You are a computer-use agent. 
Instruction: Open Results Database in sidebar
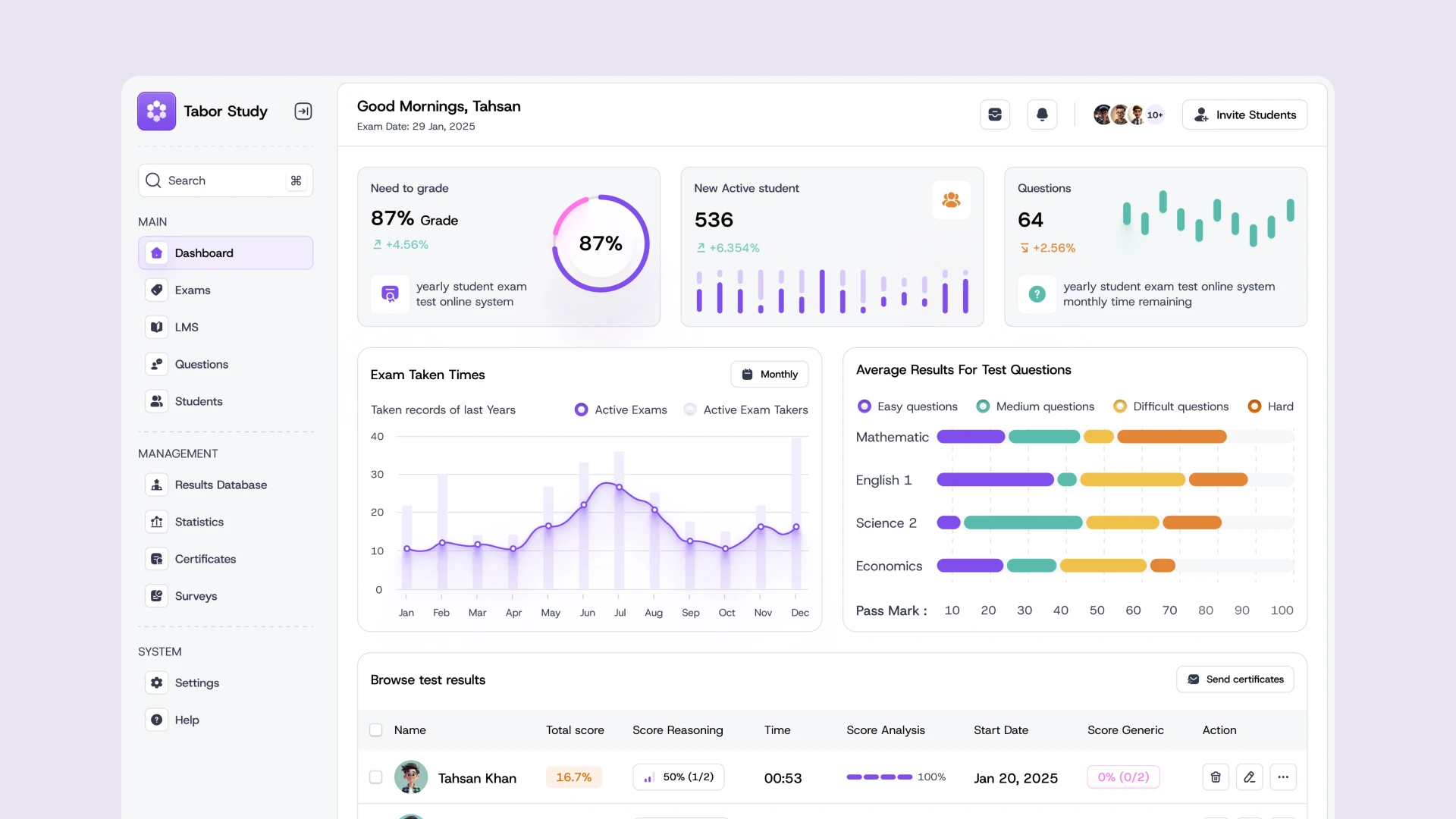tap(225, 485)
